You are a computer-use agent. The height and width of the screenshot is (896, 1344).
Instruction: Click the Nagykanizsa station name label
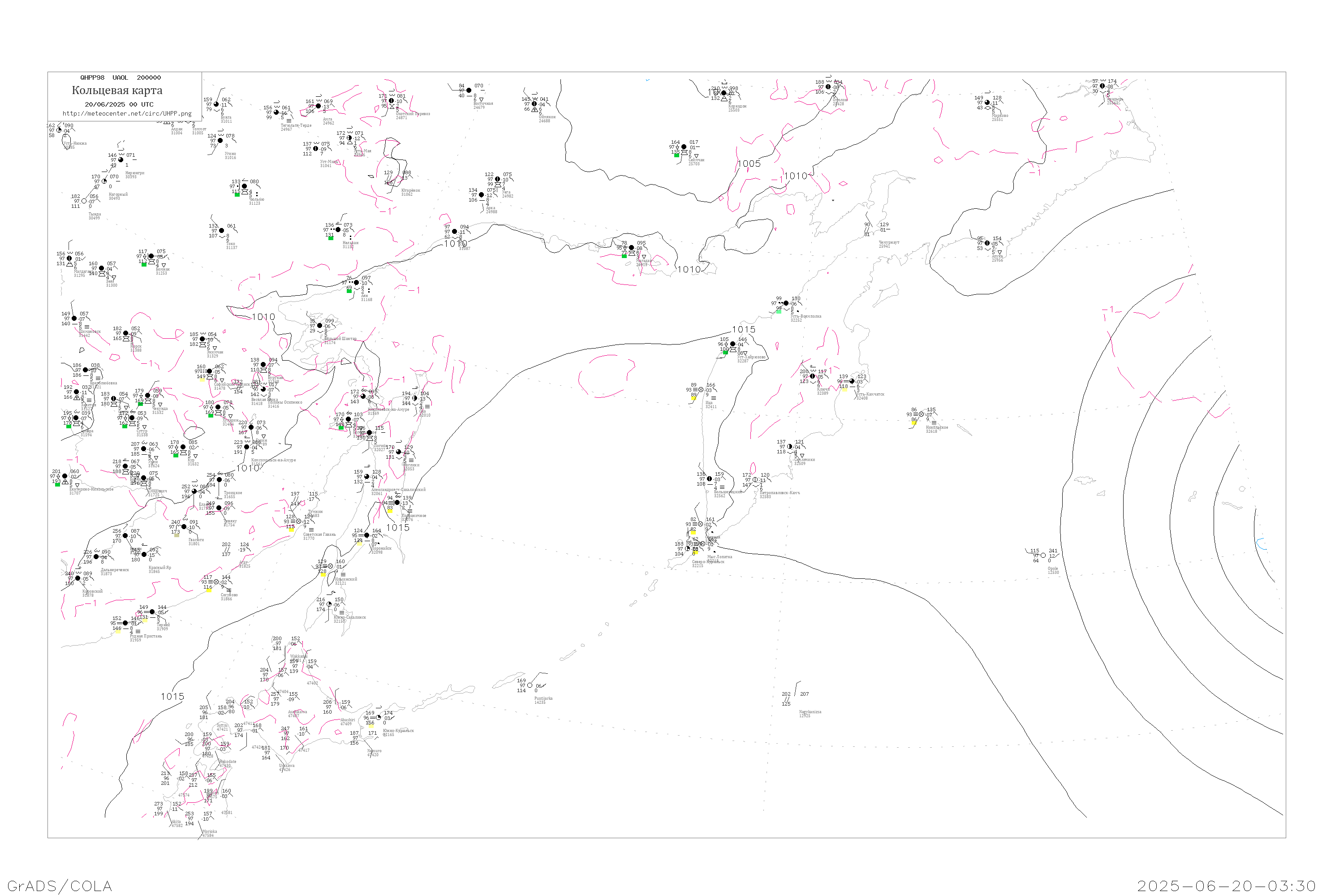[810, 712]
